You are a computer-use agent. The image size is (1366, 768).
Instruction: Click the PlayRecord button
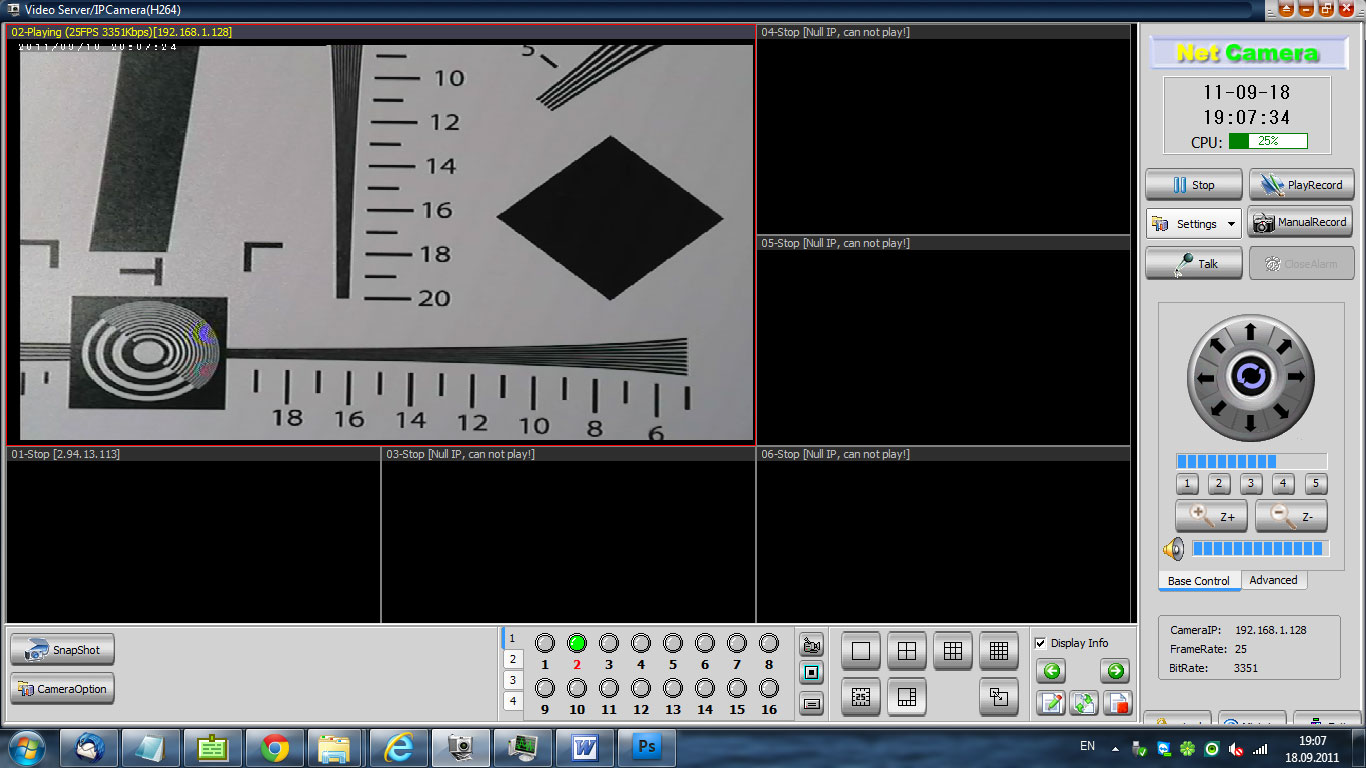(1301, 185)
